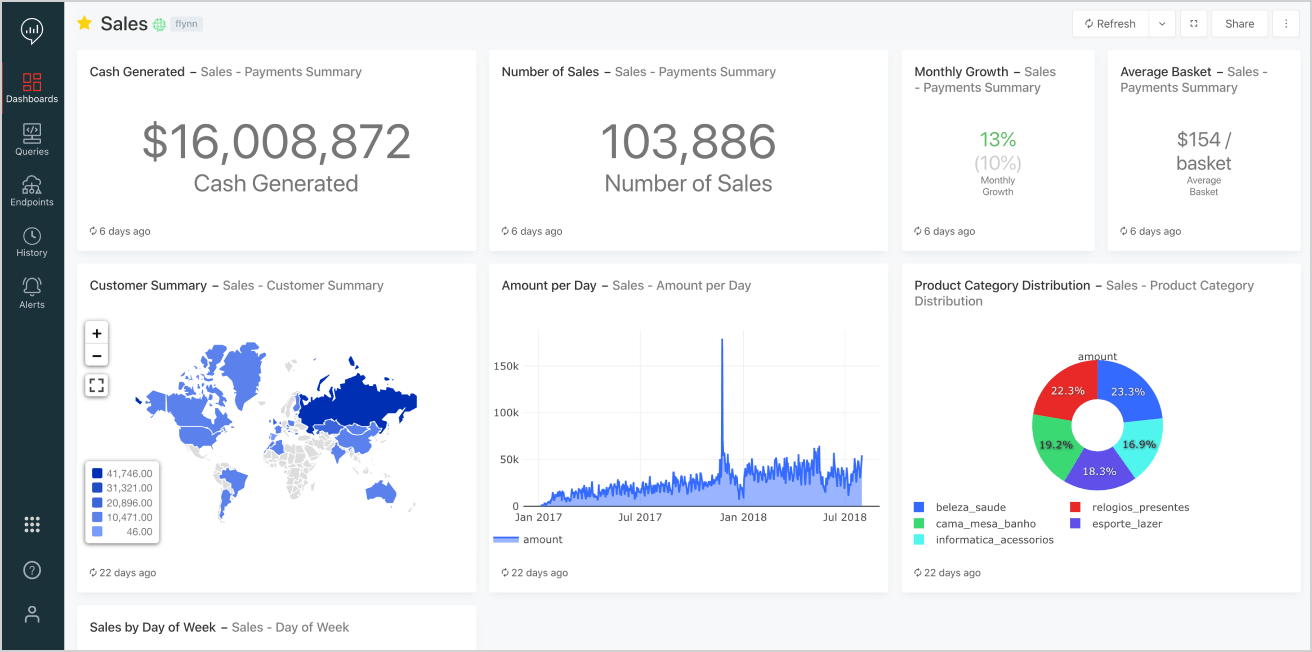Screen dimensions: 1312x652
Task: Open the Endpoints section in sidebar
Action: pos(32,190)
